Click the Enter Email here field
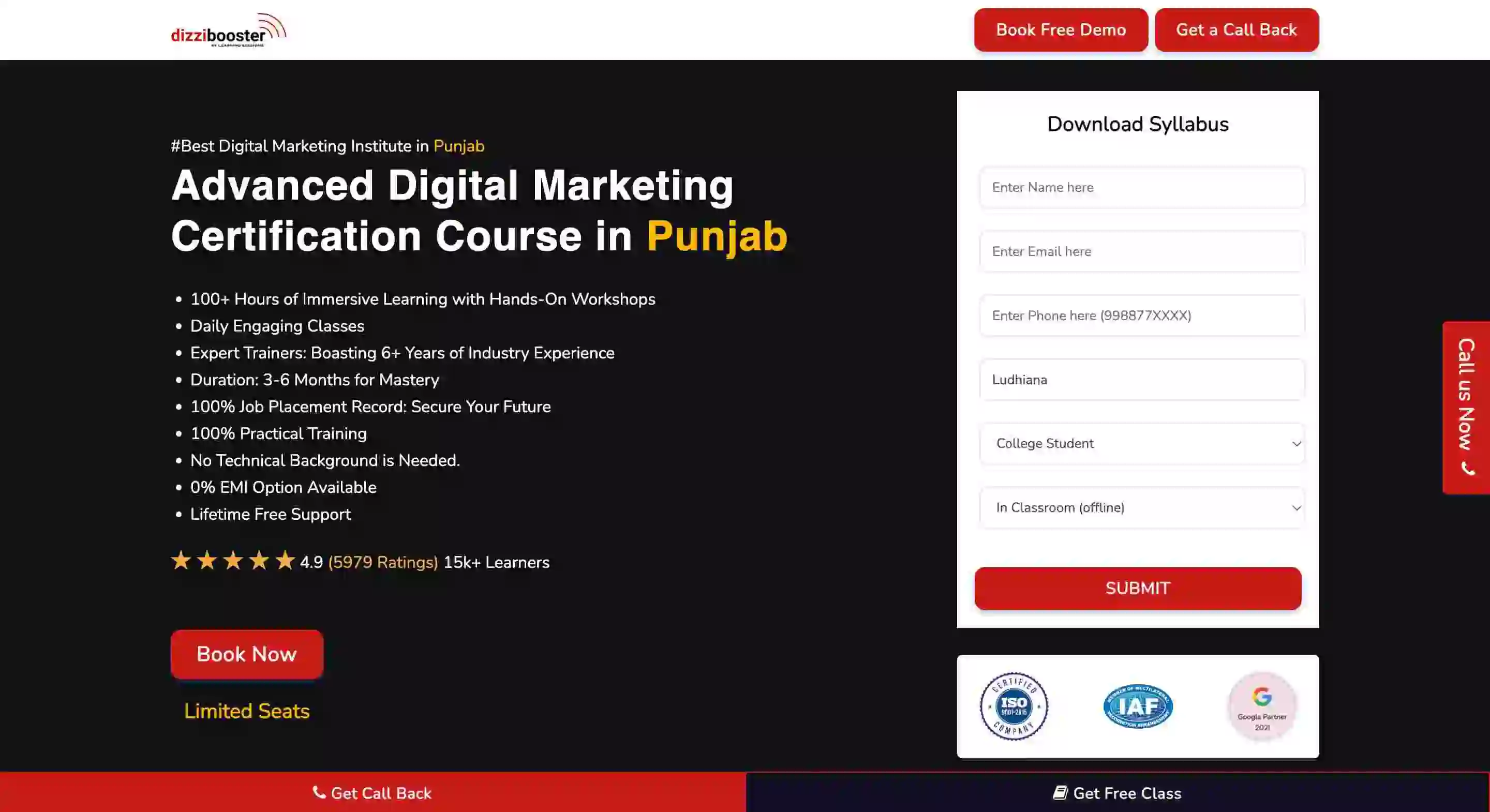Viewport: 1490px width, 812px height. click(x=1141, y=251)
